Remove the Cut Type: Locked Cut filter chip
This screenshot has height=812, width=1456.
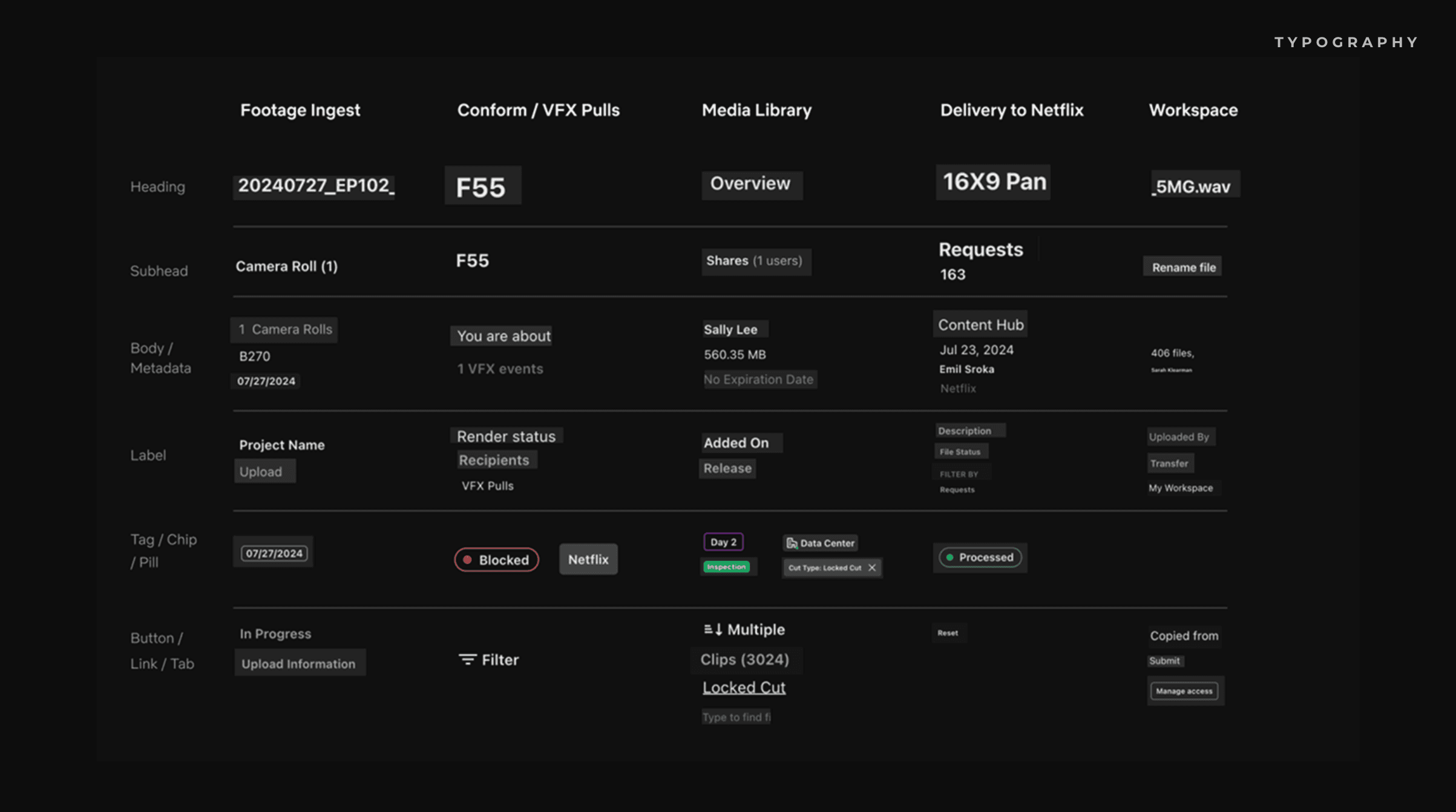point(872,568)
